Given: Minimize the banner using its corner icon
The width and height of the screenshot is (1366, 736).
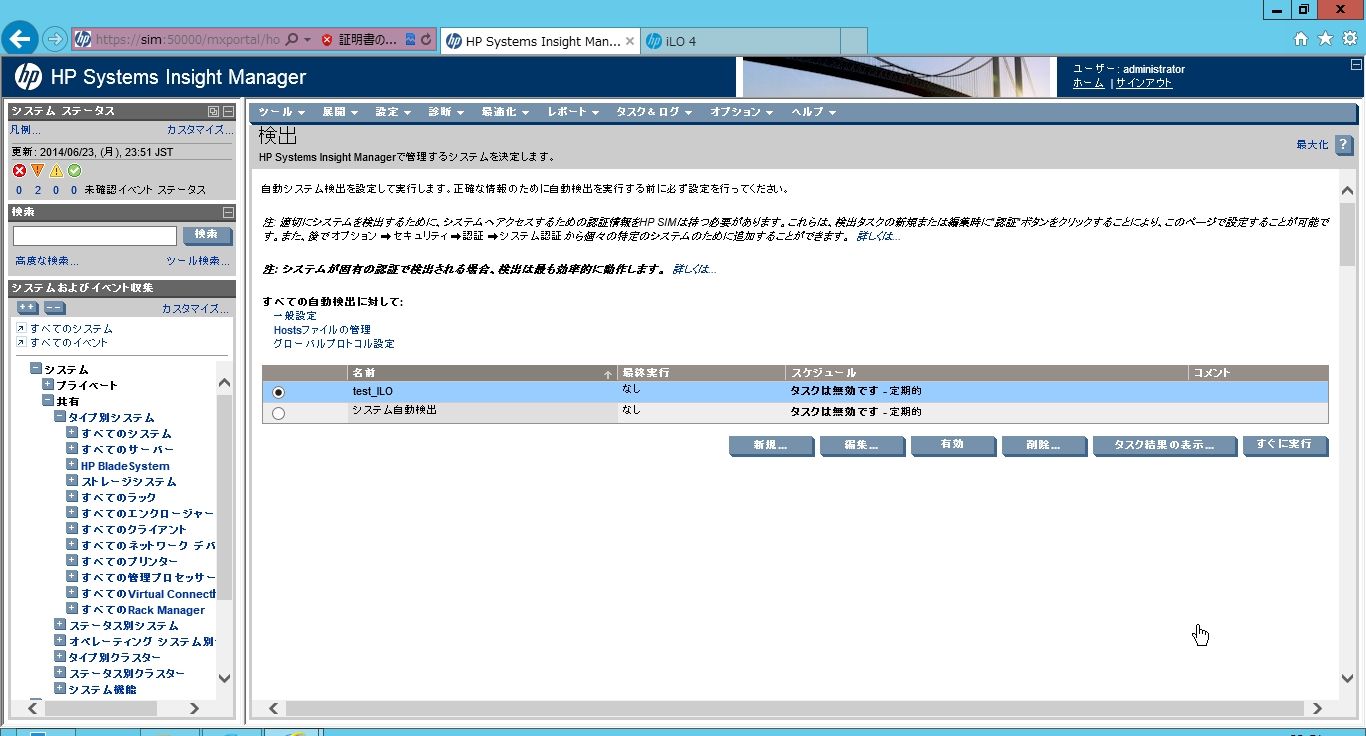Looking at the screenshot, I should (x=1354, y=64).
